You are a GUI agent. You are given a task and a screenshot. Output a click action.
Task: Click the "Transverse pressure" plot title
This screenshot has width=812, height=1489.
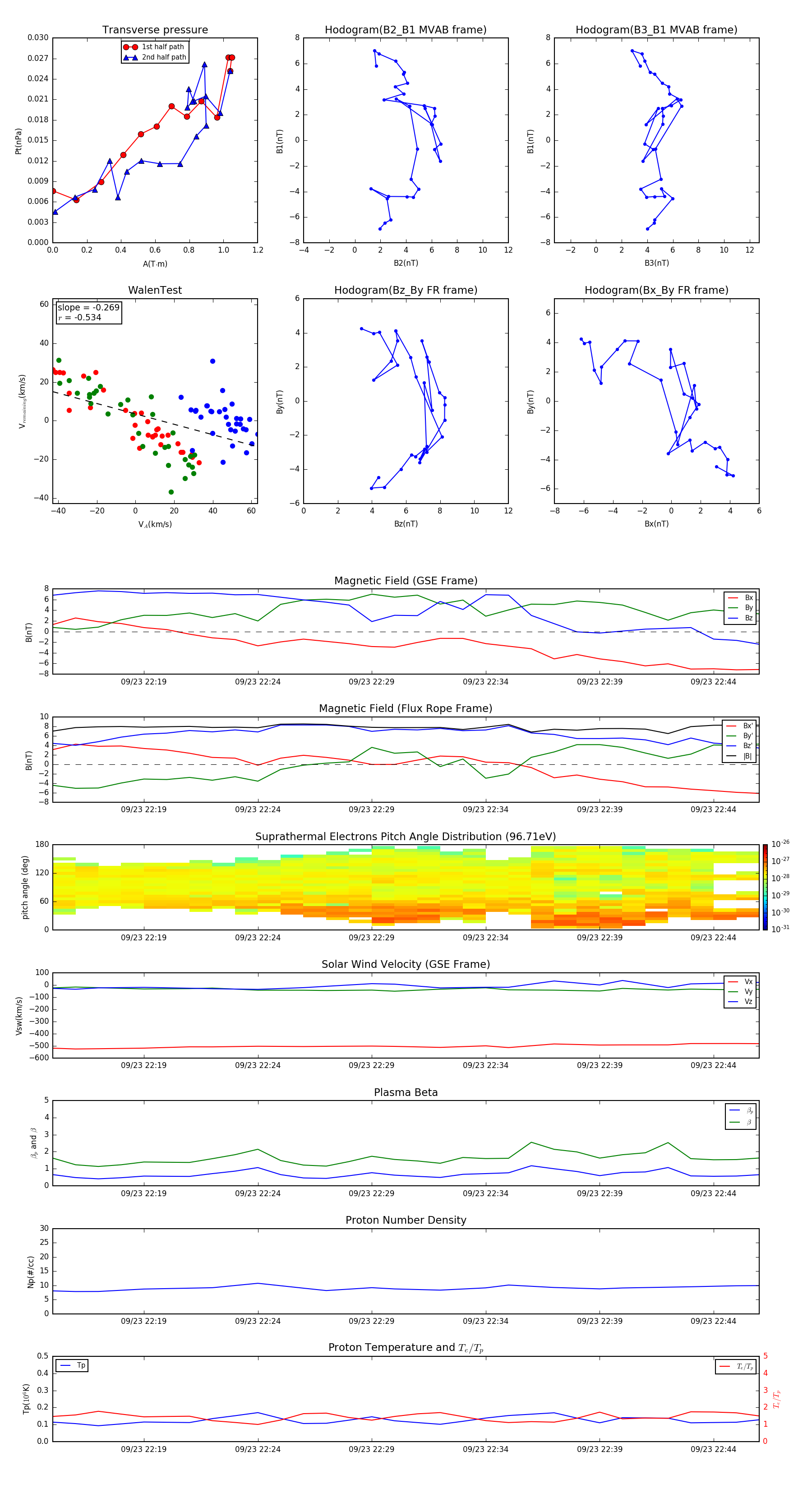(x=155, y=30)
